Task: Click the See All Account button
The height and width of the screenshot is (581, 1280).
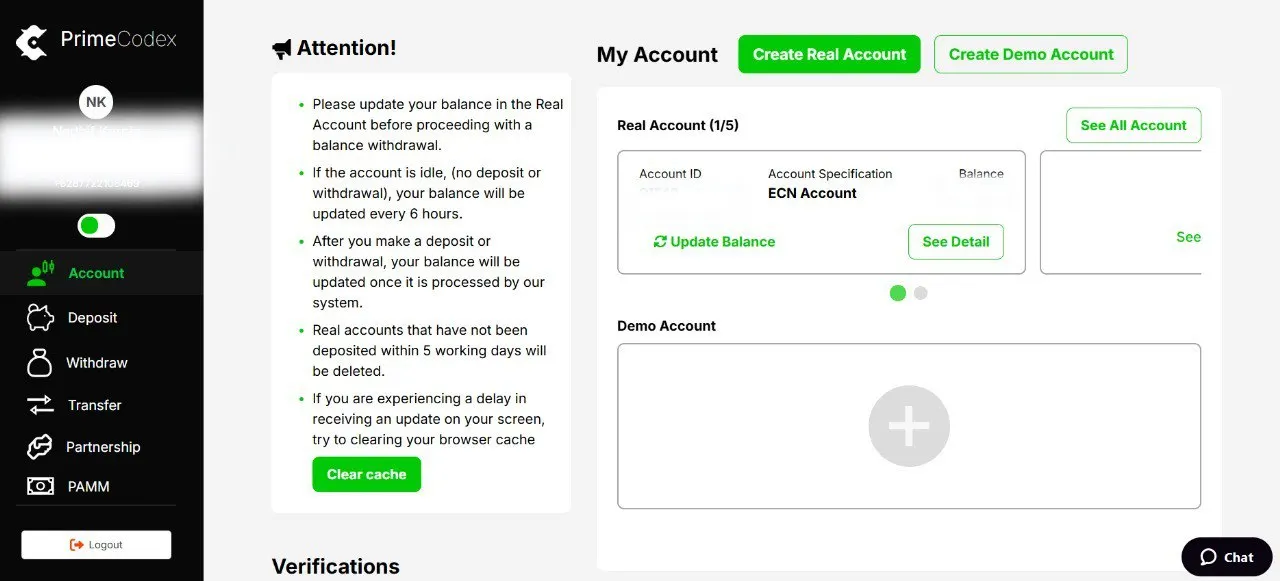Action: coord(1133,125)
